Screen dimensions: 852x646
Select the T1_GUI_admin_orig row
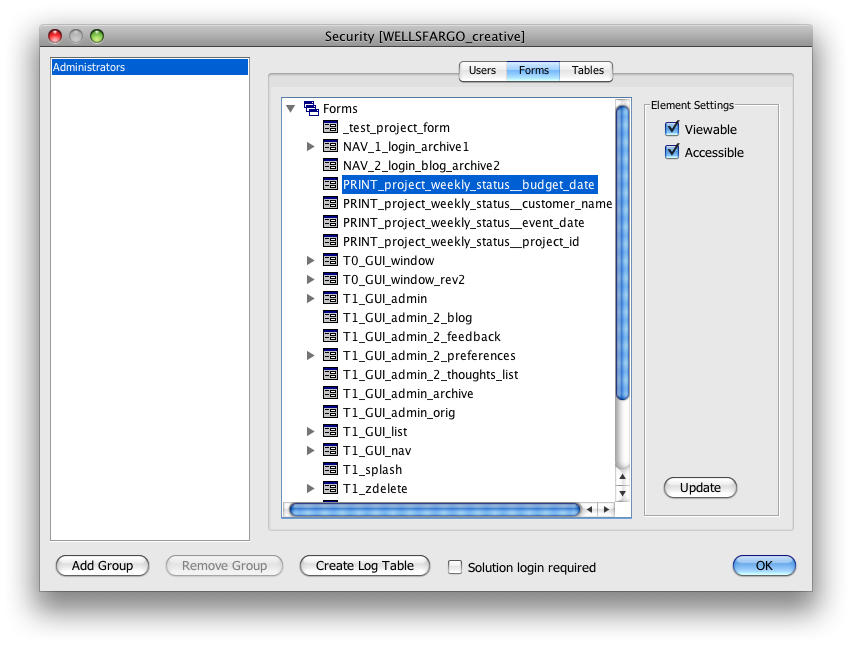pyautogui.click(x=399, y=412)
